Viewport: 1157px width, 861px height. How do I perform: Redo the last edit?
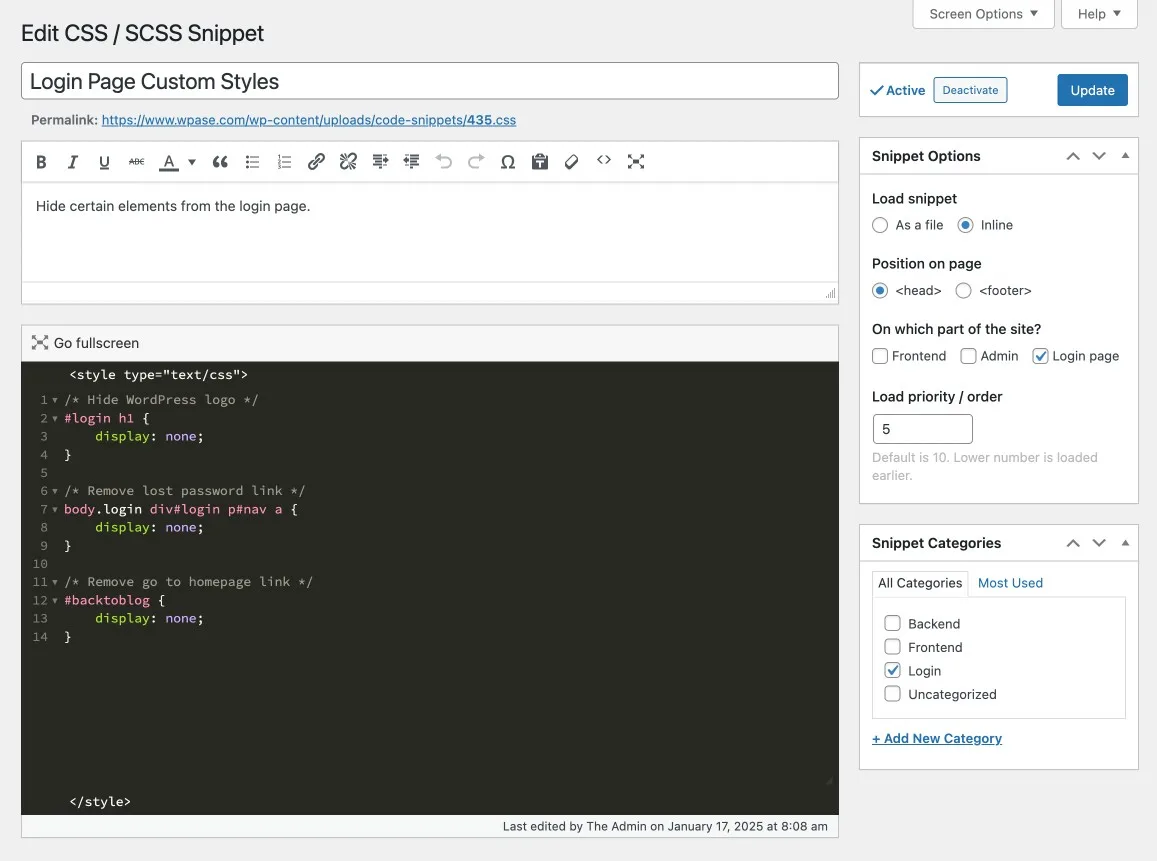coord(476,162)
